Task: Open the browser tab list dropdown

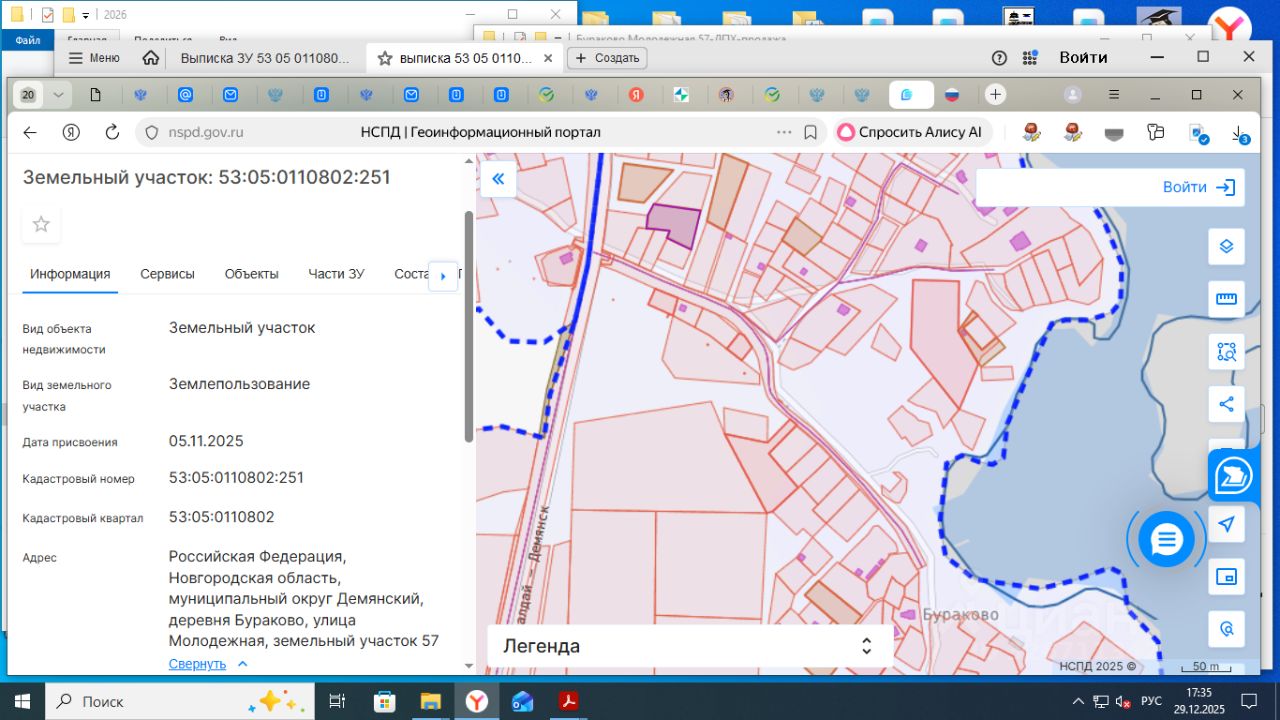Action: [58, 95]
